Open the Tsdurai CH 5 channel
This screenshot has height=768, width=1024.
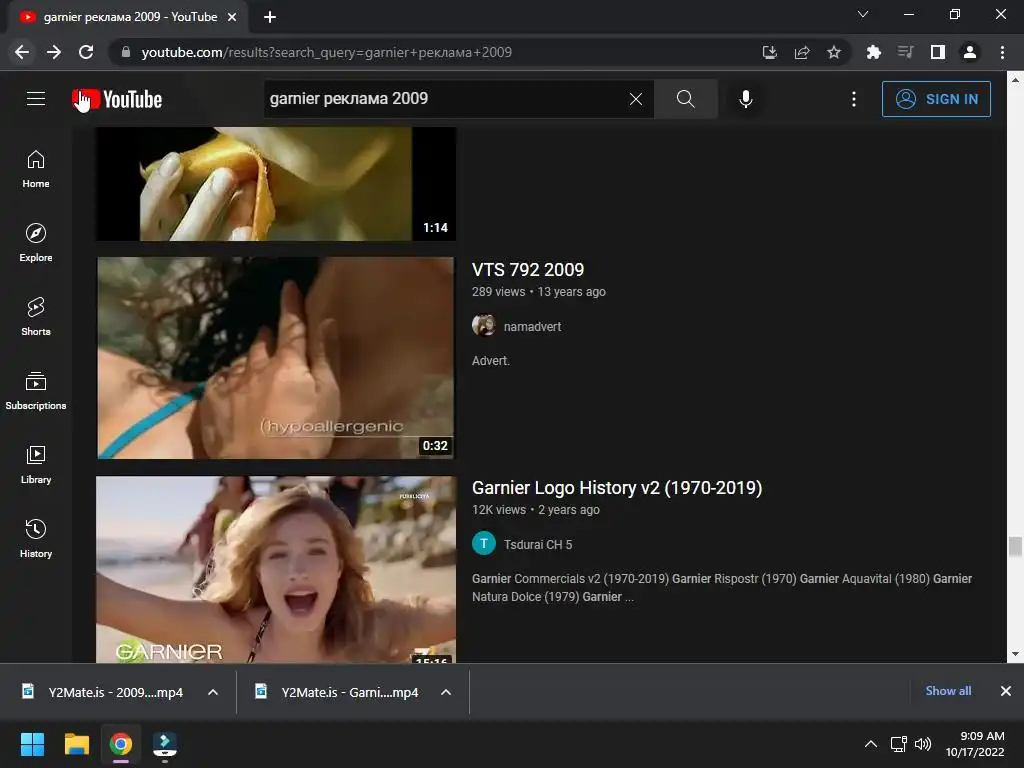(538, 545)
